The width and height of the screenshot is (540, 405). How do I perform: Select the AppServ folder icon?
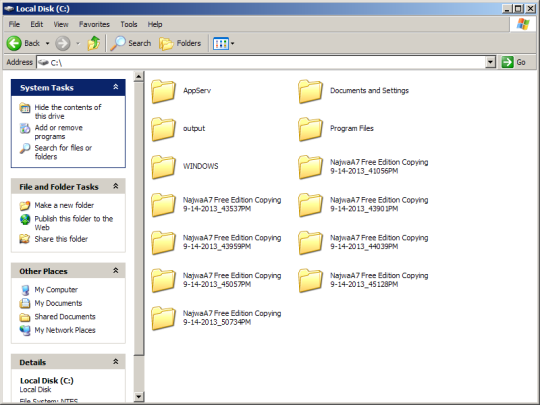[163, 91]
